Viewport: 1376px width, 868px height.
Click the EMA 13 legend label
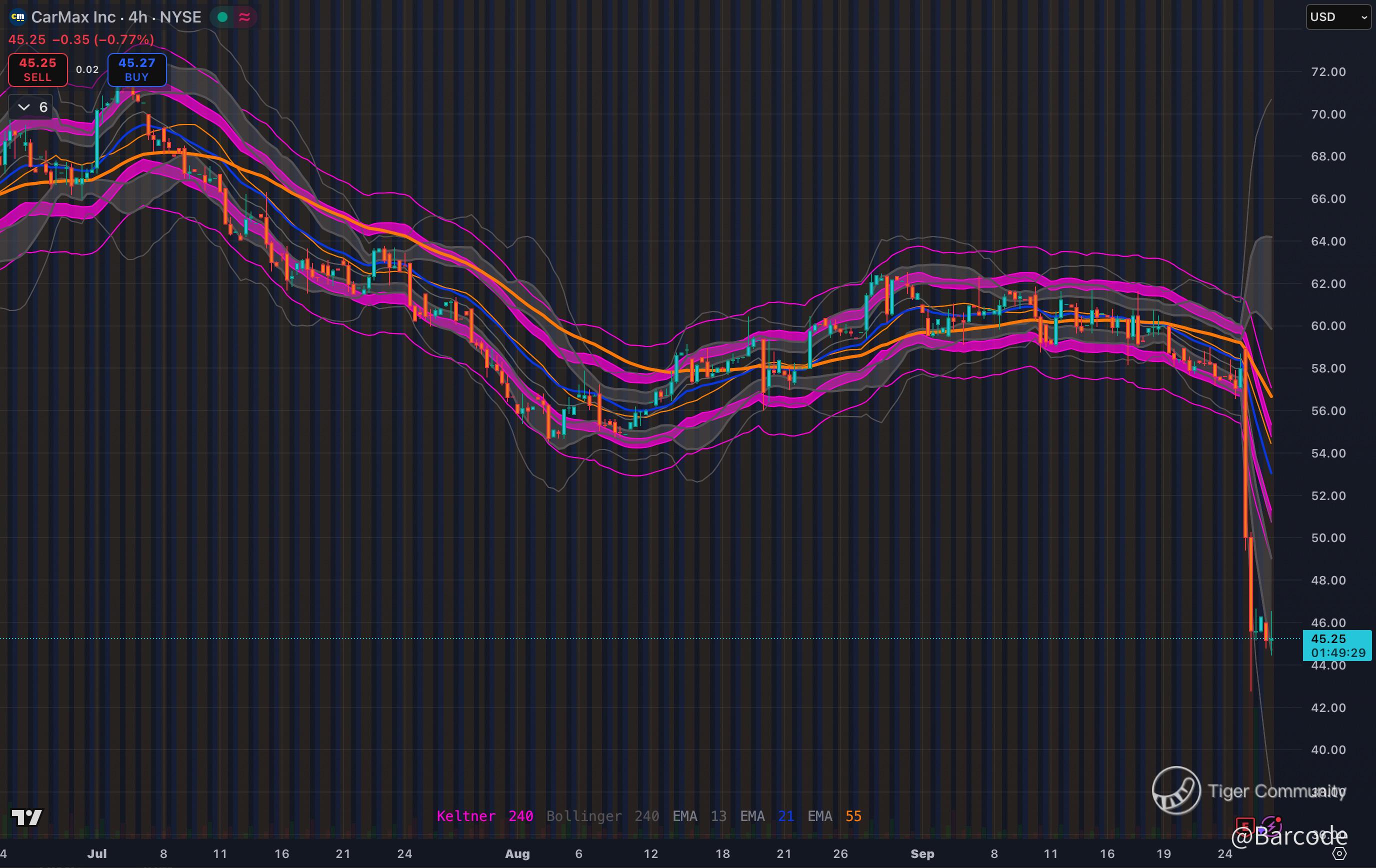pos(699,816)
